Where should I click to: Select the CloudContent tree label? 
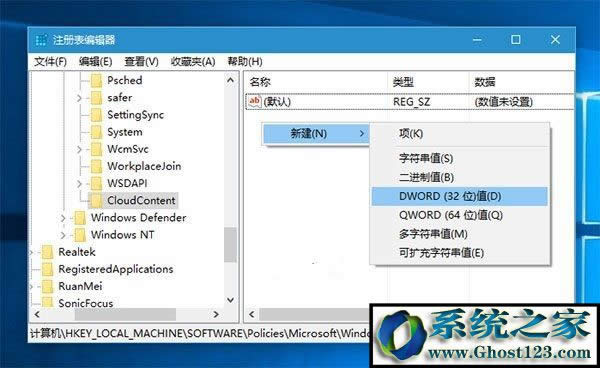[141, 200]
